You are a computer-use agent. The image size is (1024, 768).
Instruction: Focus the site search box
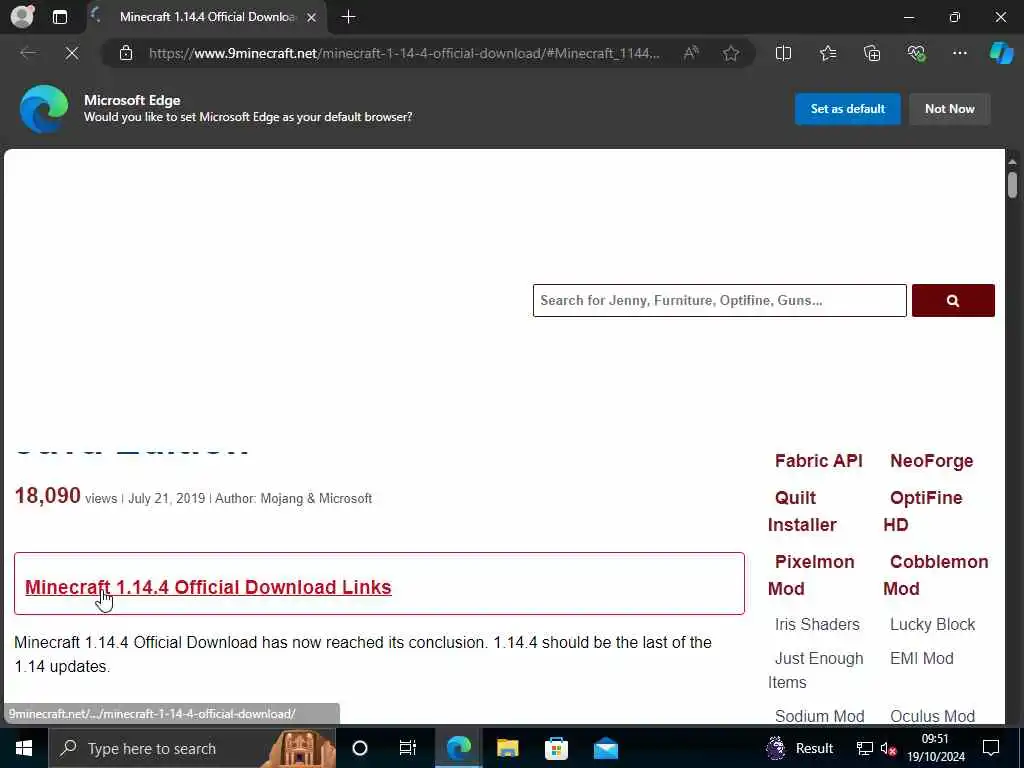tap(720, 300)
